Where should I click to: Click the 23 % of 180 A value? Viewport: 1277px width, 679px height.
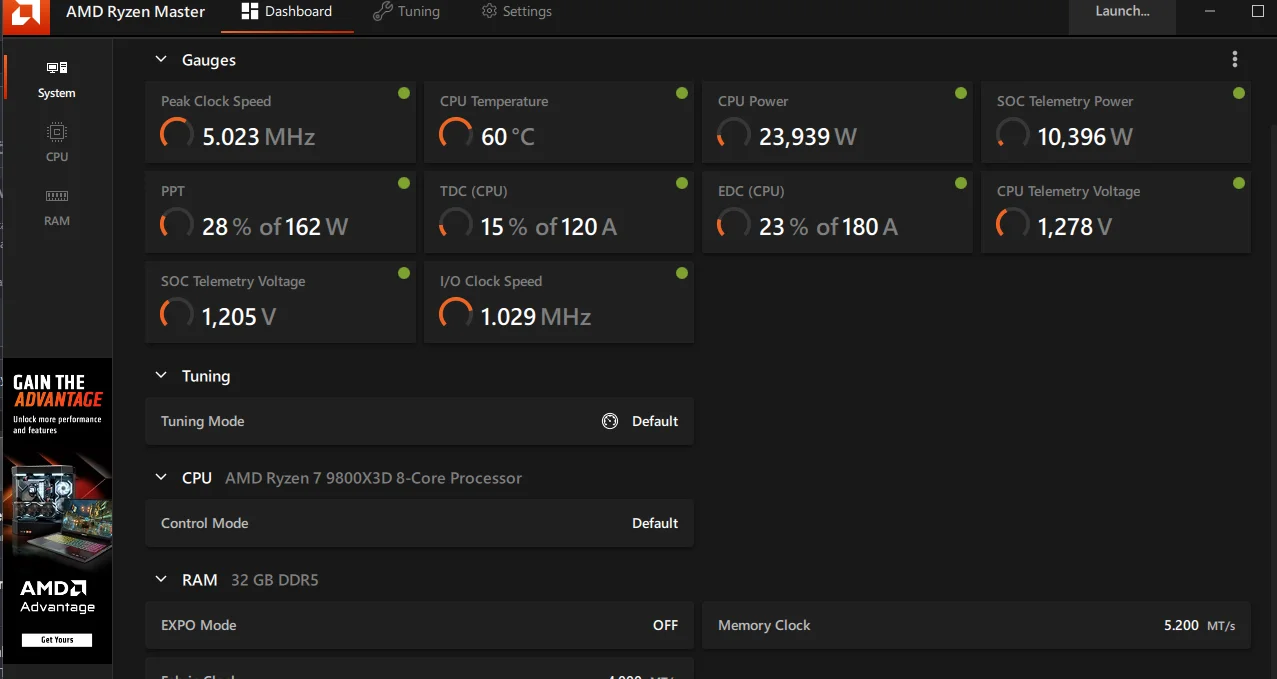click(x=829, y=227)
